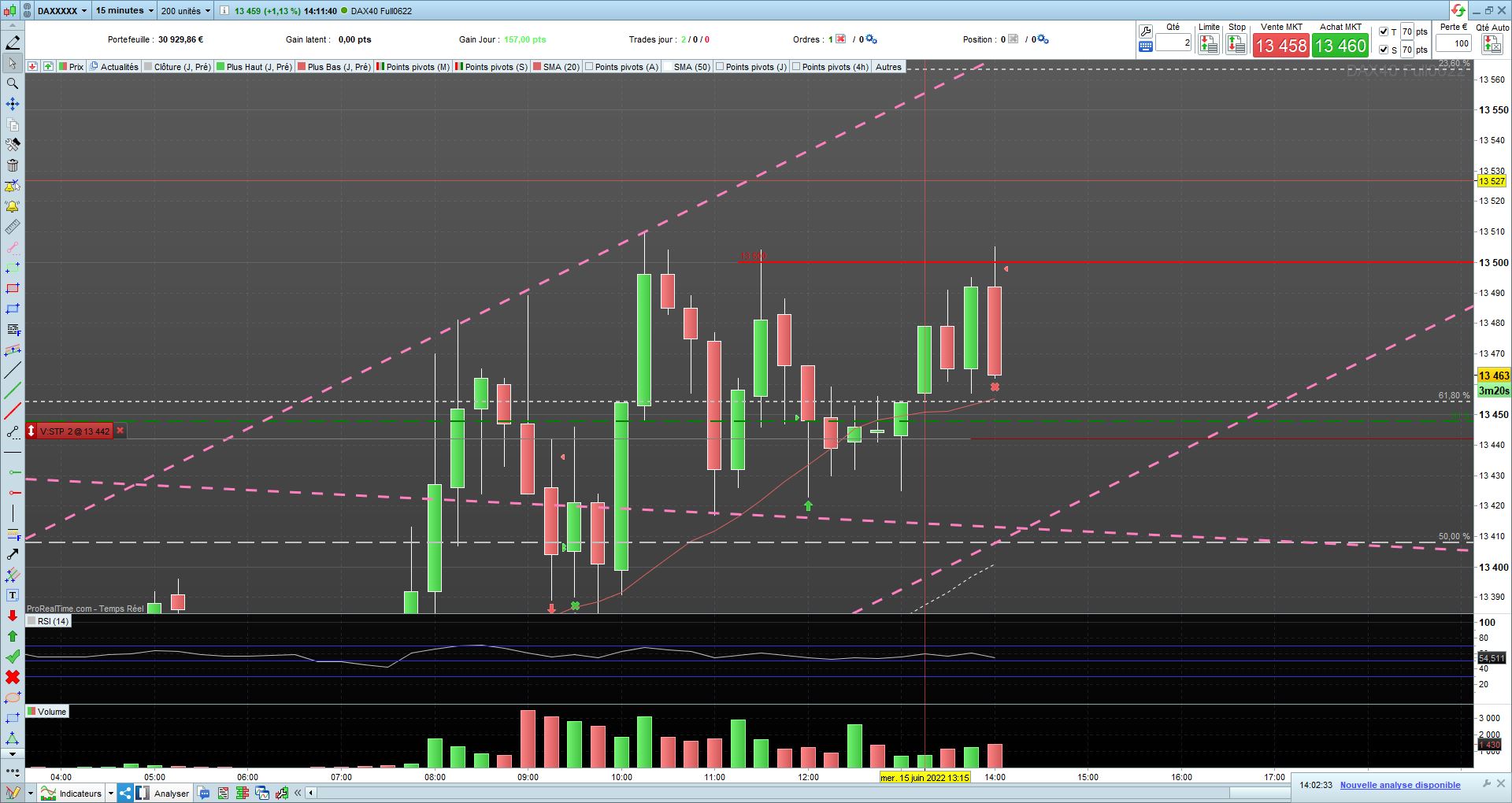Click the Limite order icon
Screen dimensions: 1512x803
[1209, 45]
